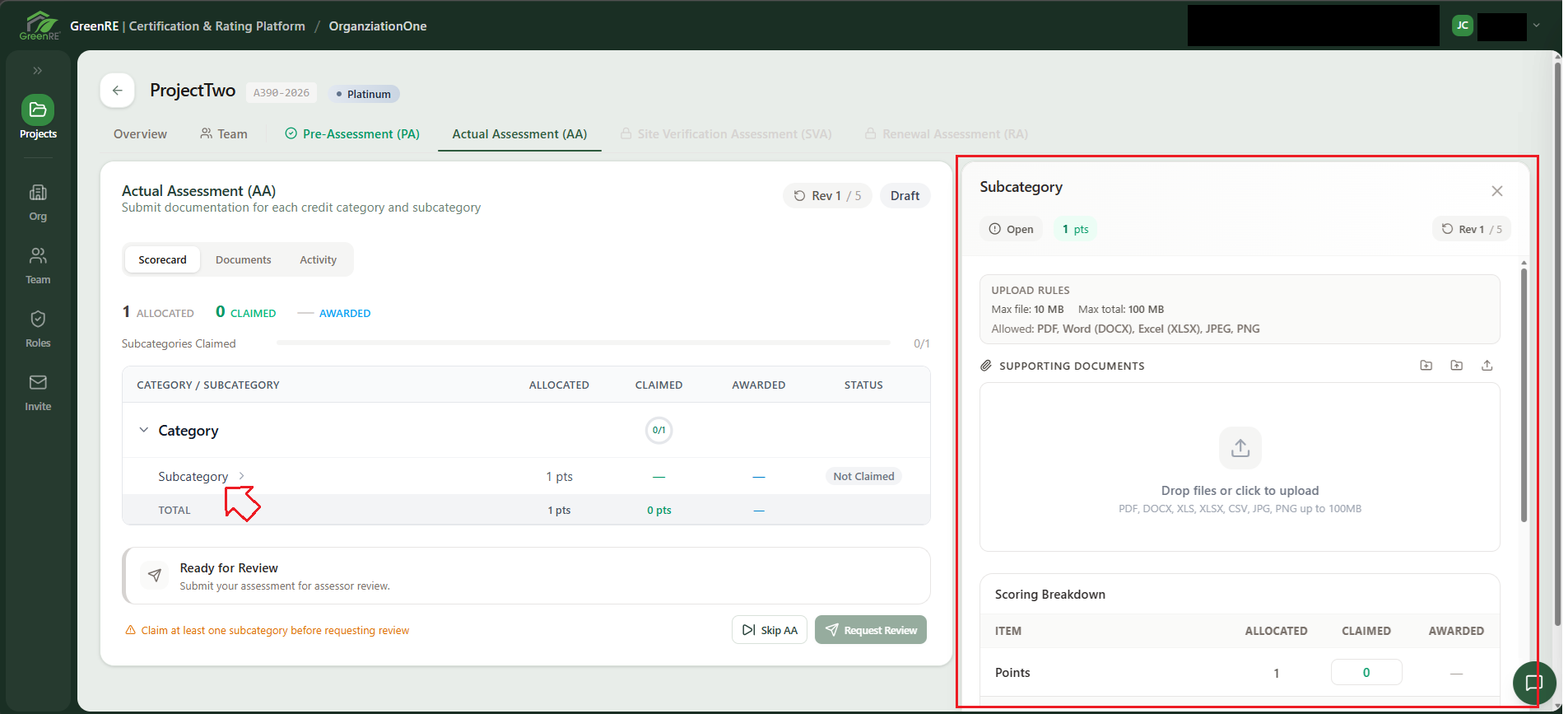
Task: Expand the sidebar with double-chevron icon
Action: 37,71
